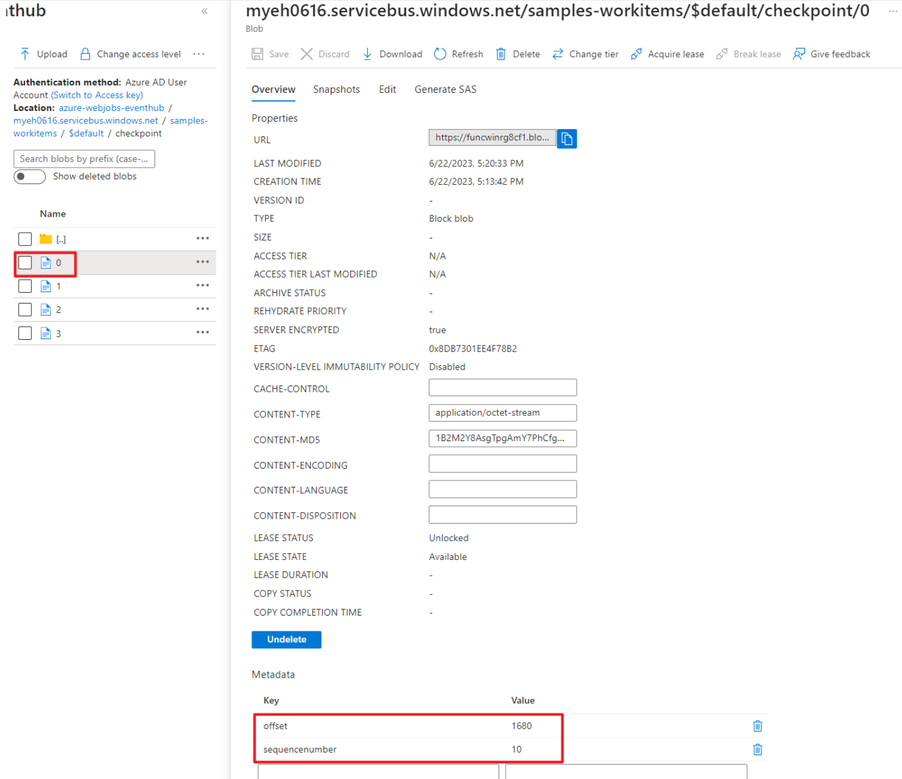Click the URL text field
This screenshot has width=902, height=779.
[492, 138]
